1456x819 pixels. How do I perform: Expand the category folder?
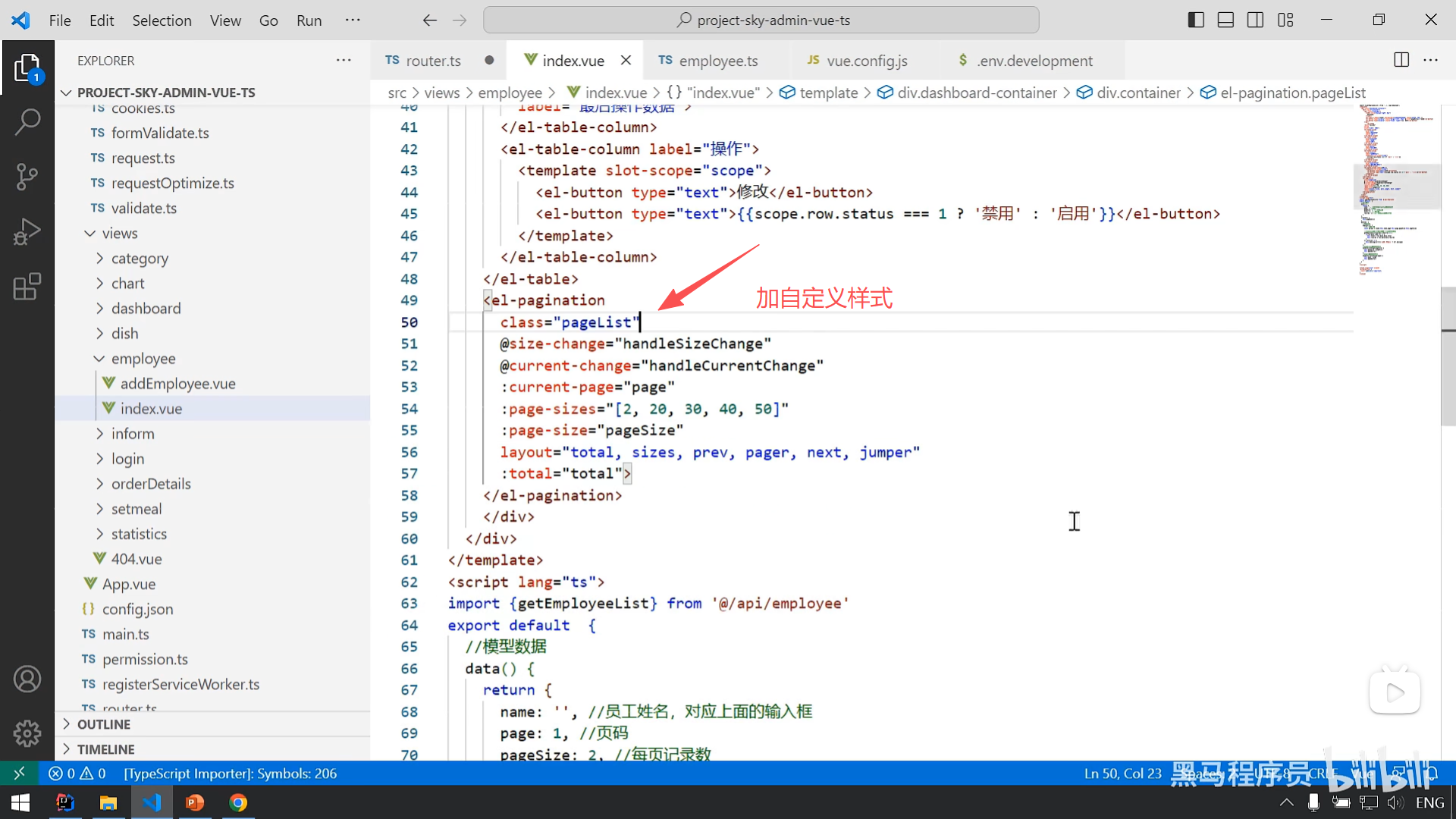tap(140, 259)
